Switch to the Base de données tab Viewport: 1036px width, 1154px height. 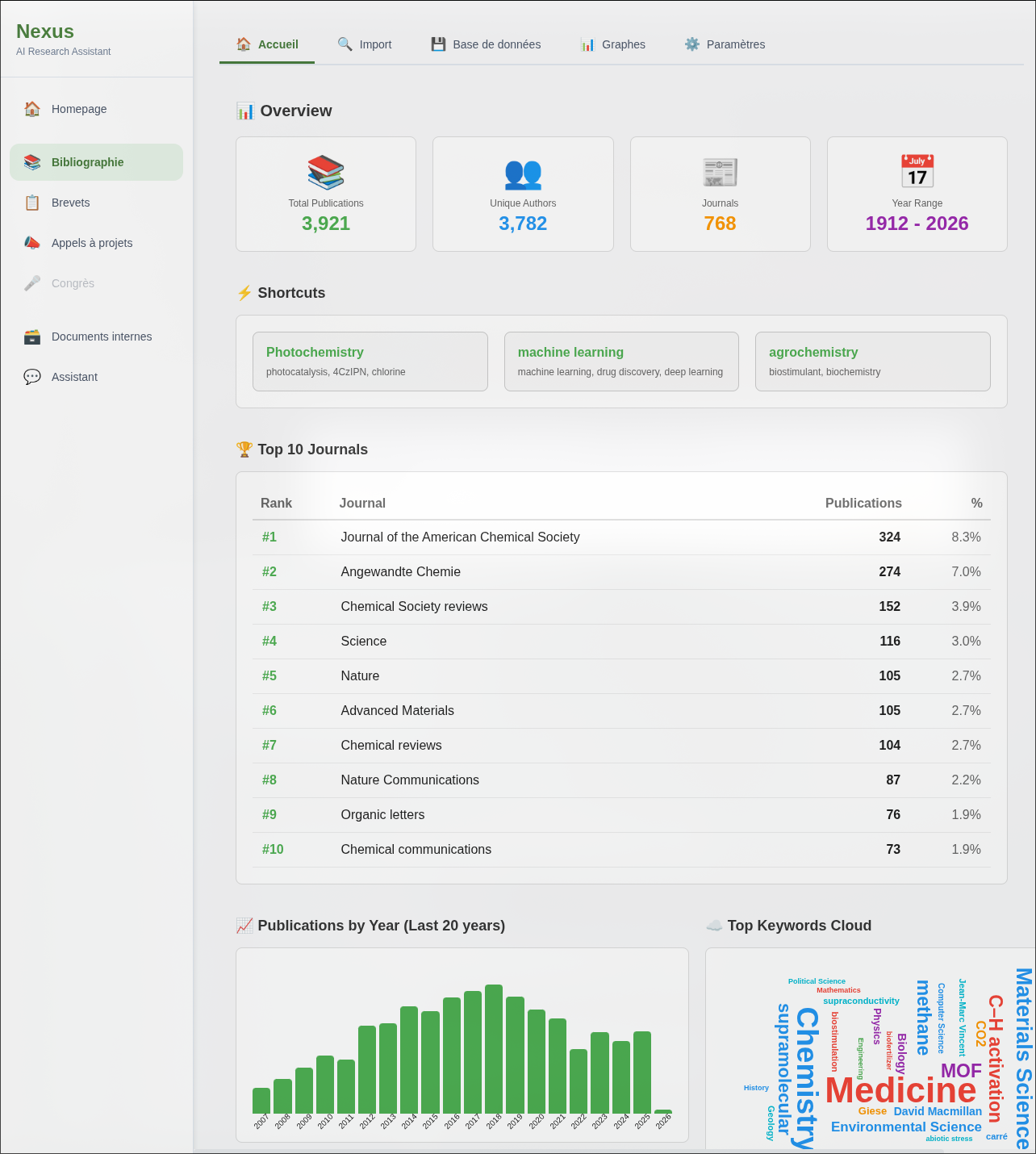(x=486, y=44)
